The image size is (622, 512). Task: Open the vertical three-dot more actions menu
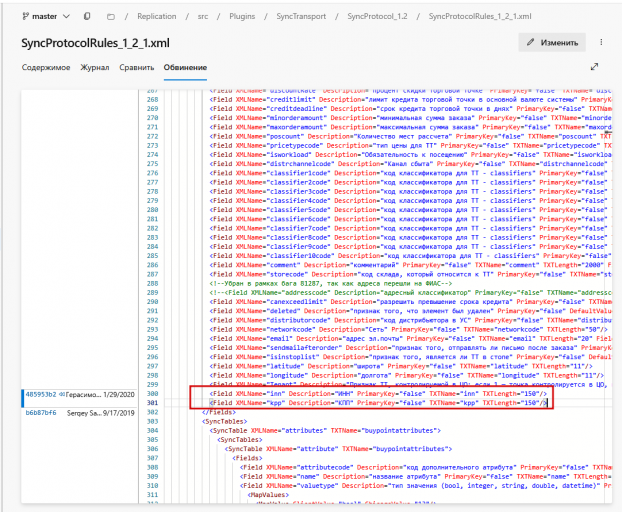pos(601,42)
